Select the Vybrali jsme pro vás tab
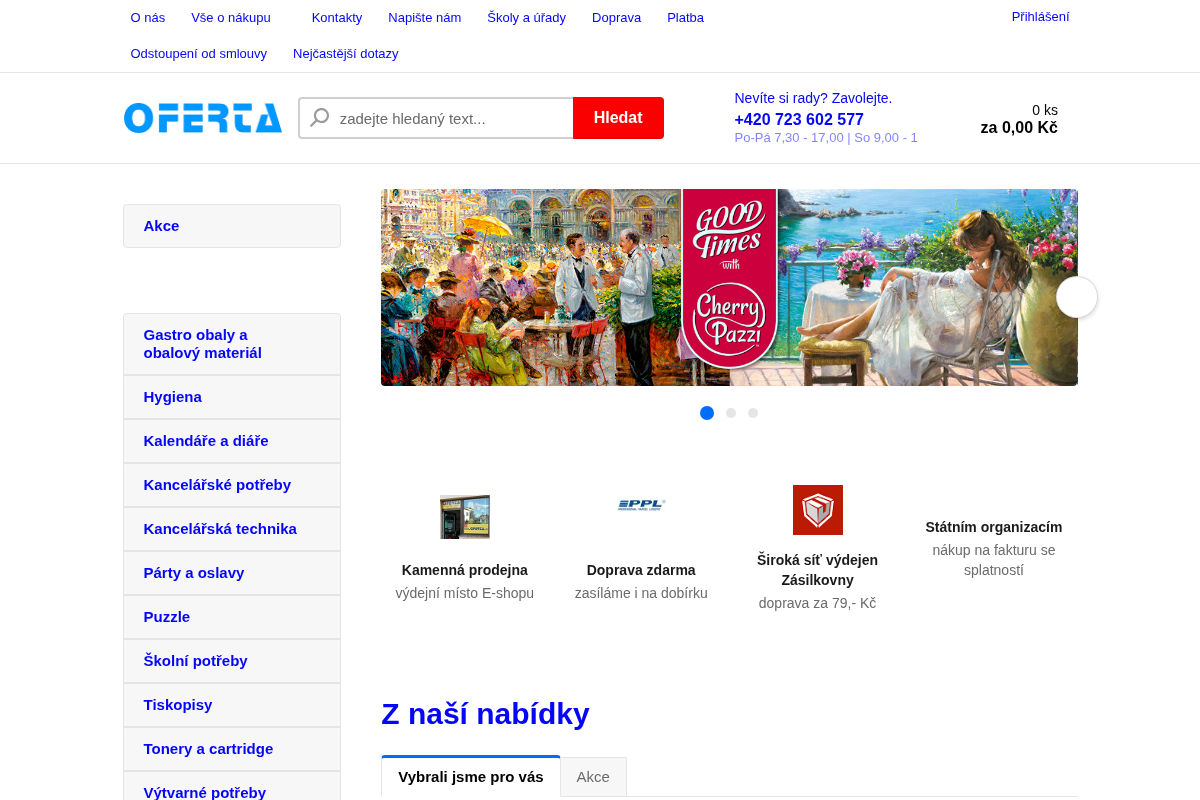1200x800 pixels. click(x=471, y=777)
